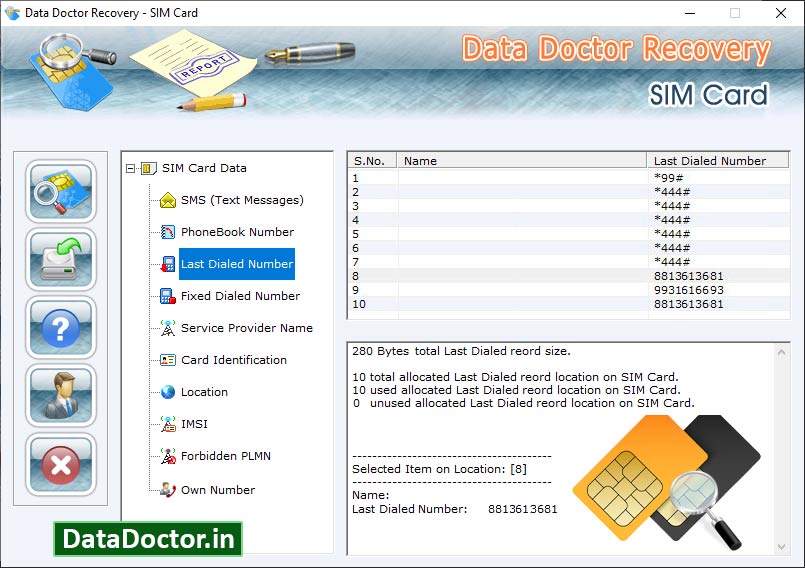
Task: Click the Search SIM card sidebar button
Action: [61, 192]
